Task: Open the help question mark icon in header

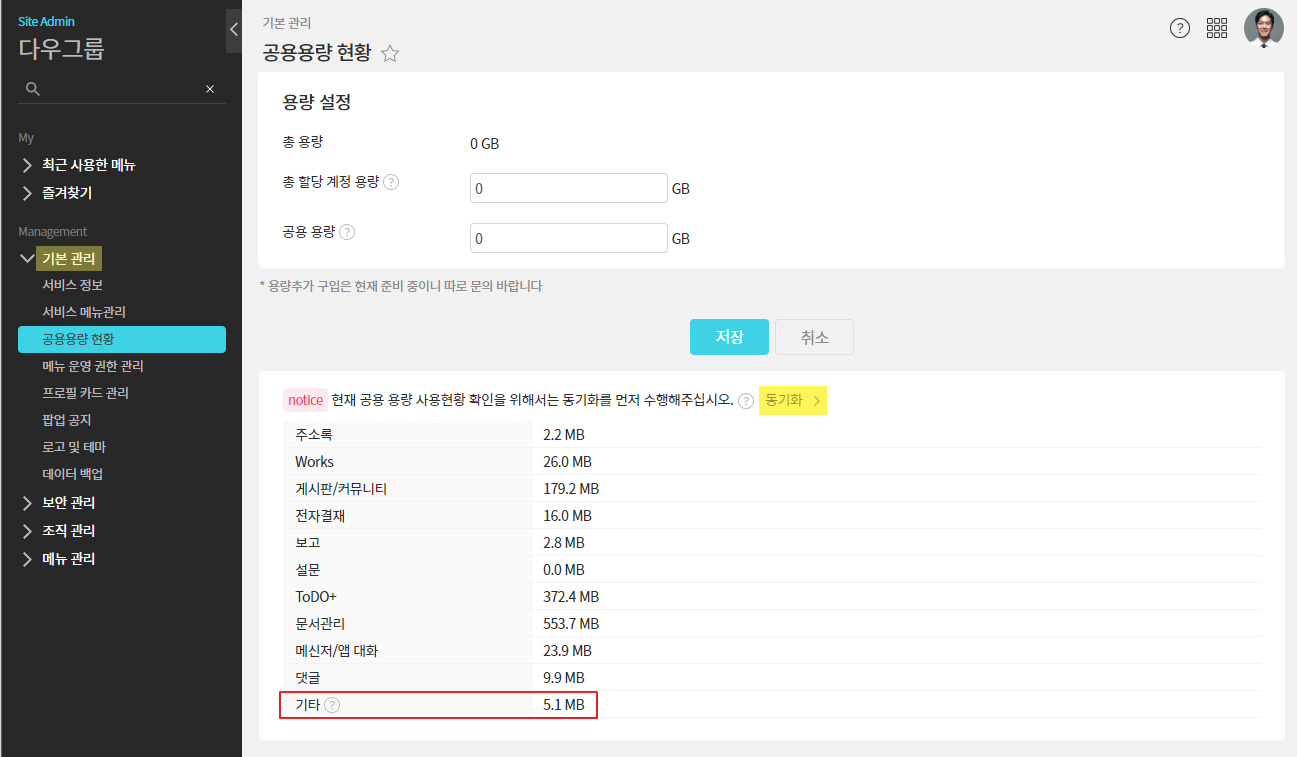Action: pyautogui.click(x=1180, y=28)
